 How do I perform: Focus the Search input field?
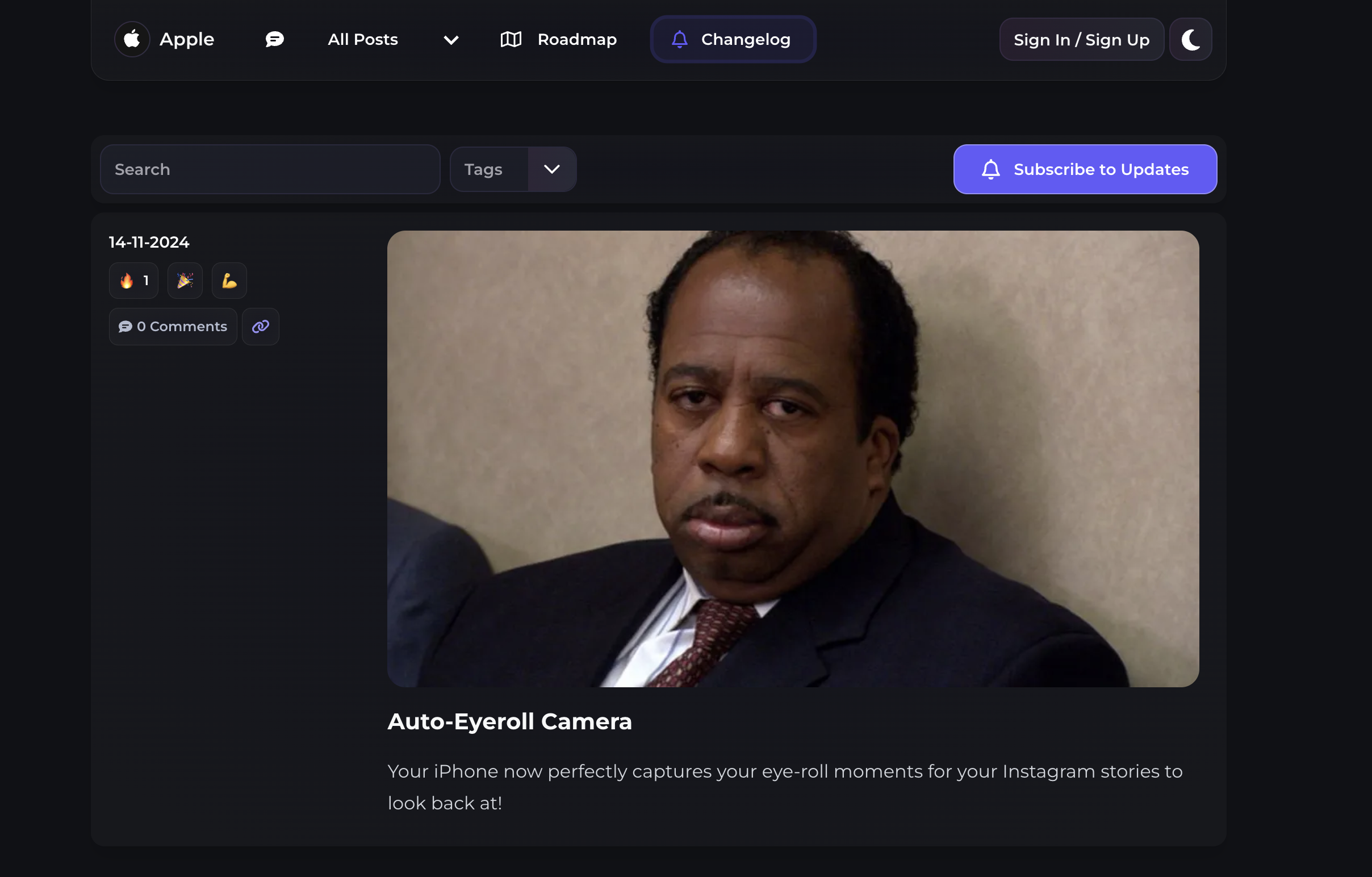pos(270,169)
